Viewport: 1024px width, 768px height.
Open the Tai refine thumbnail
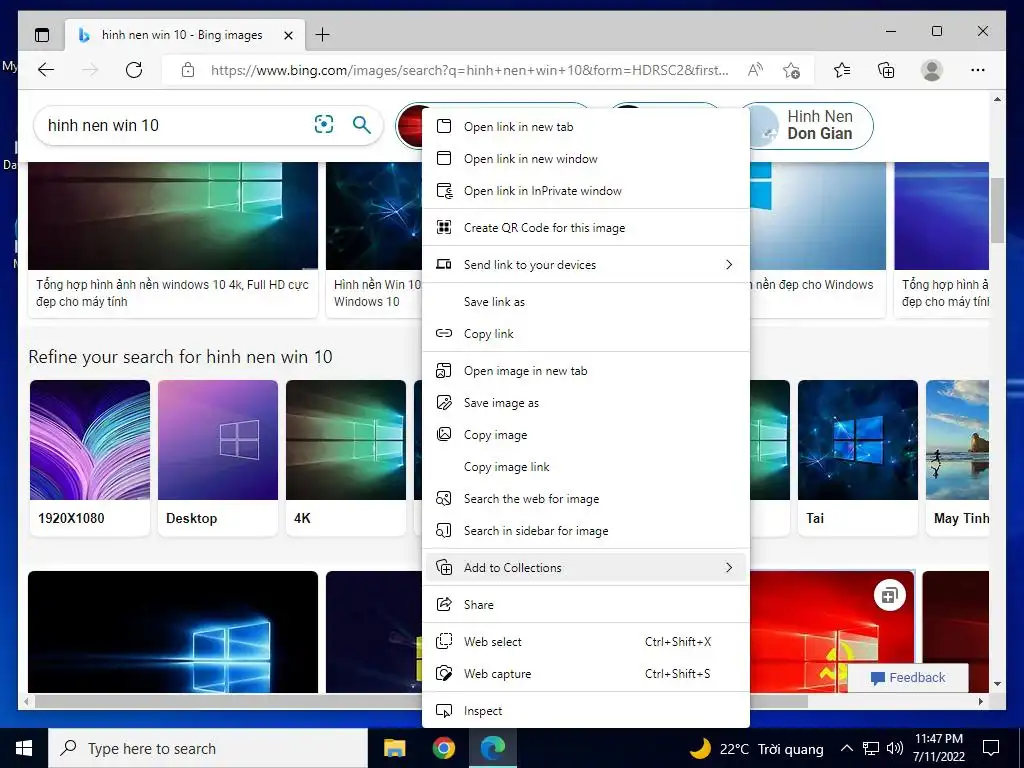click(858, 457)
